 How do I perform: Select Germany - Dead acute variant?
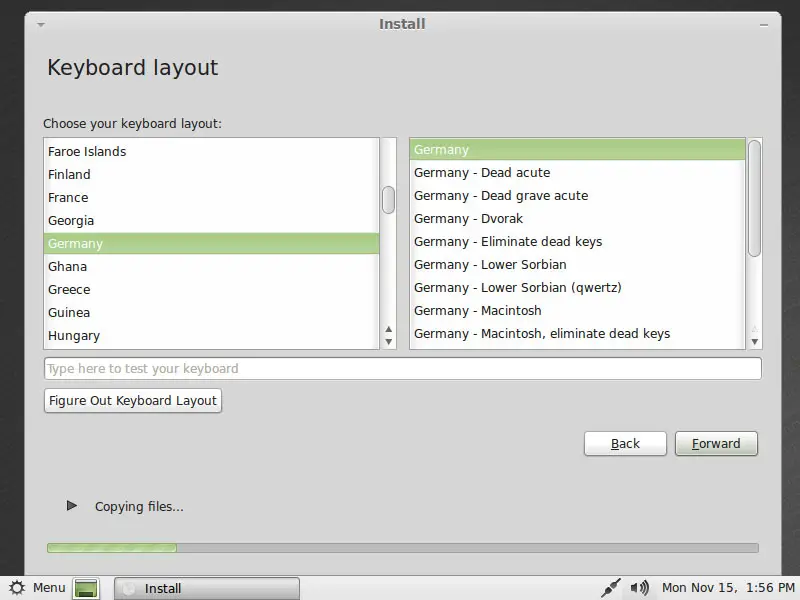(578, 172)
